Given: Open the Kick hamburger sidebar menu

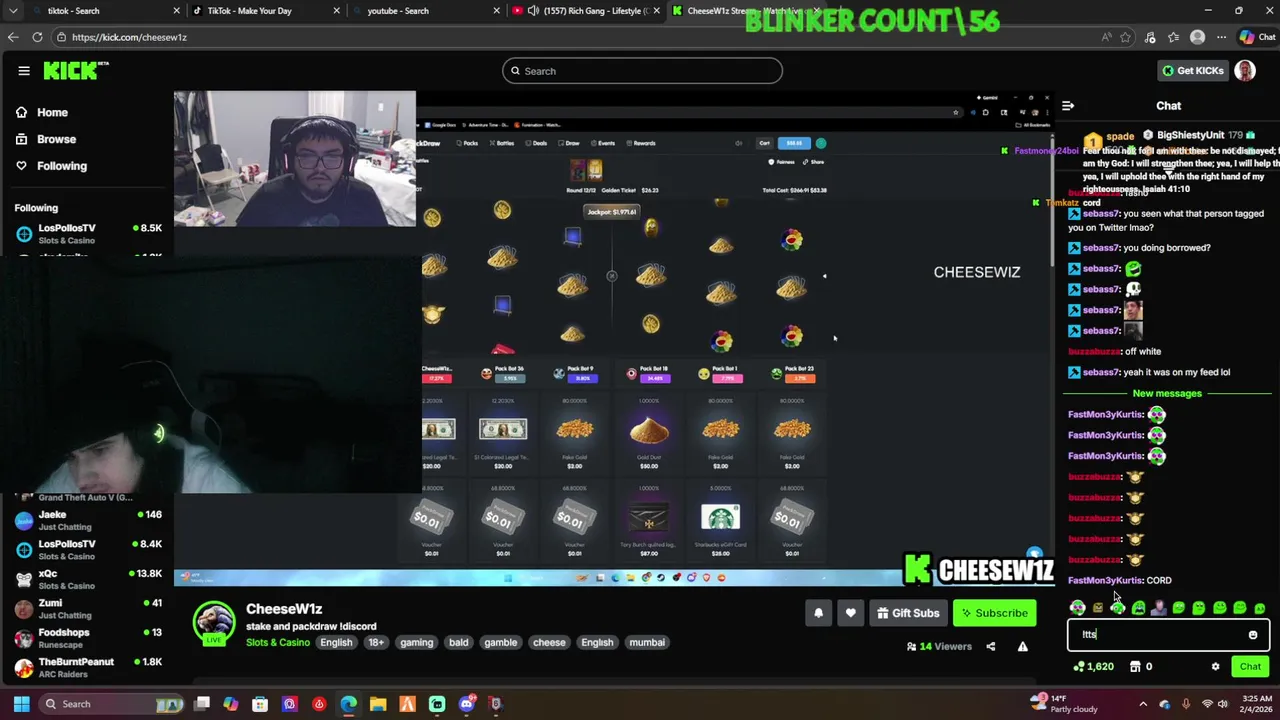Looking at the screenshot, I should 24,71.
